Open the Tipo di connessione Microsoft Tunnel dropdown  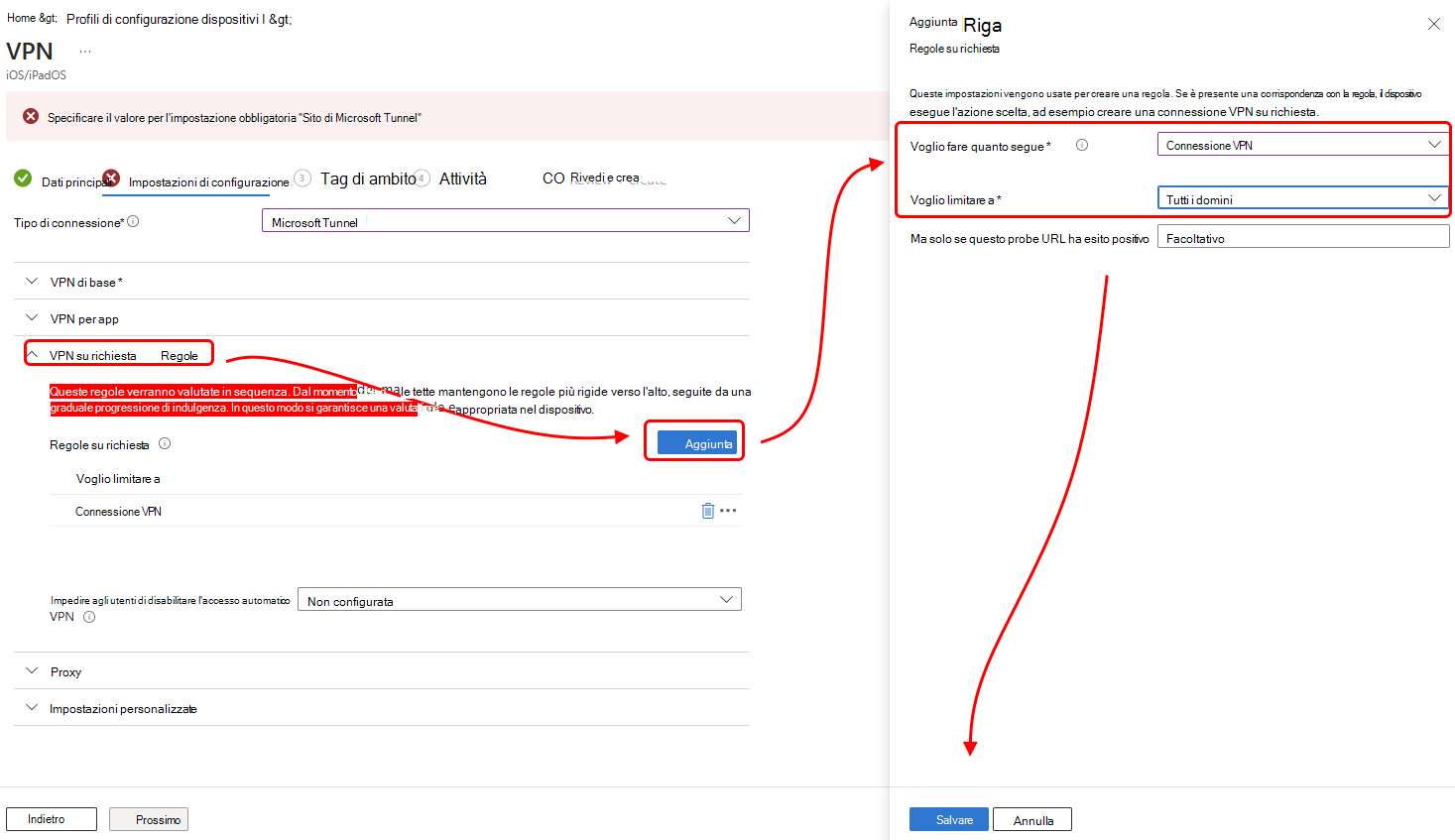[506, 220]
